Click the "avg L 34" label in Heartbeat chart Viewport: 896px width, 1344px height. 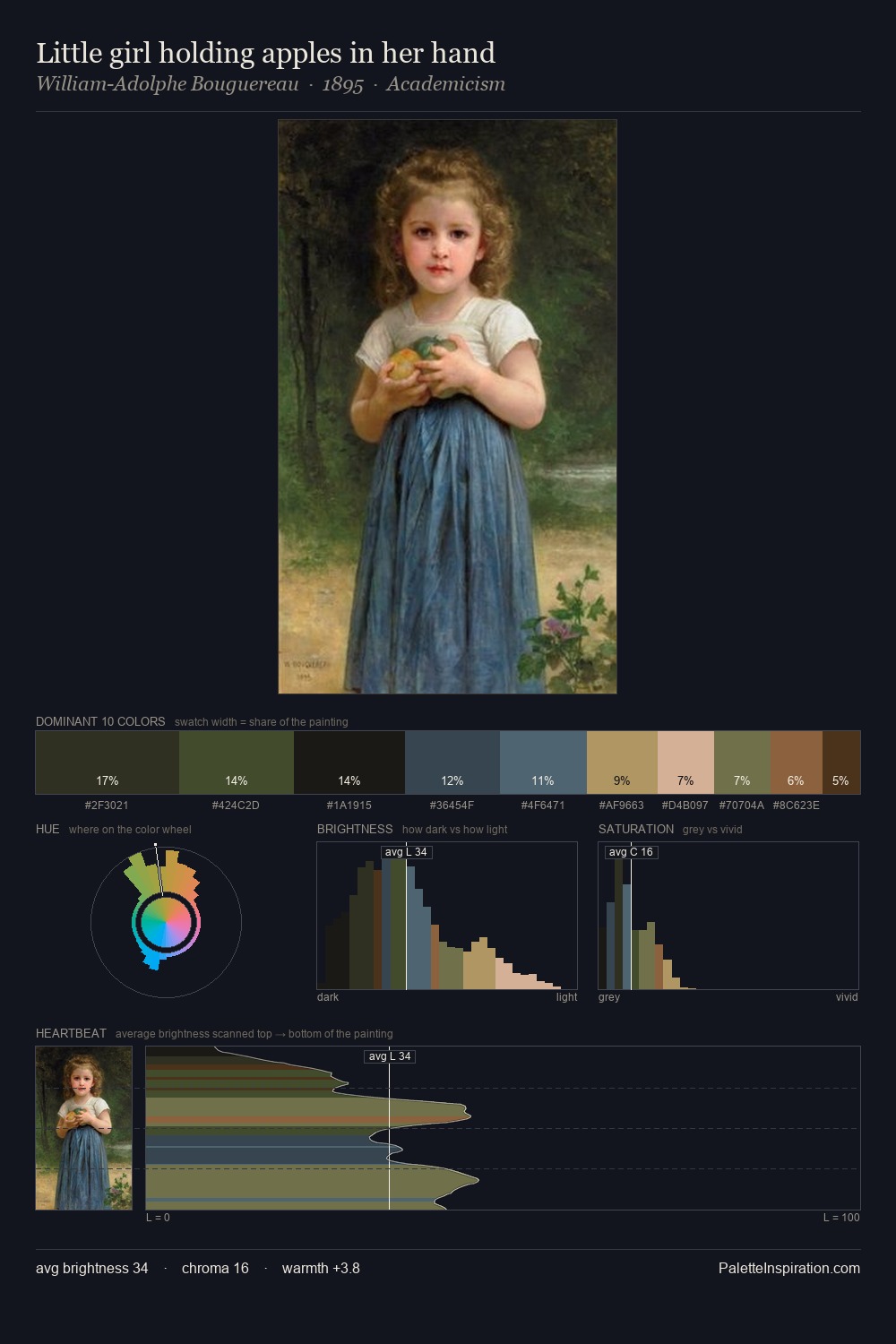[390, 1056]
